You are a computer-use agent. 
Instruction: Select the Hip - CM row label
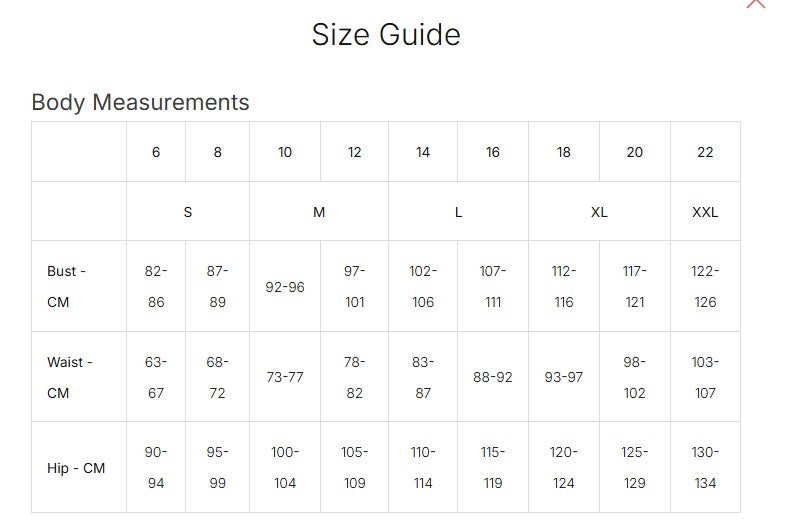[x=76, y=468]
